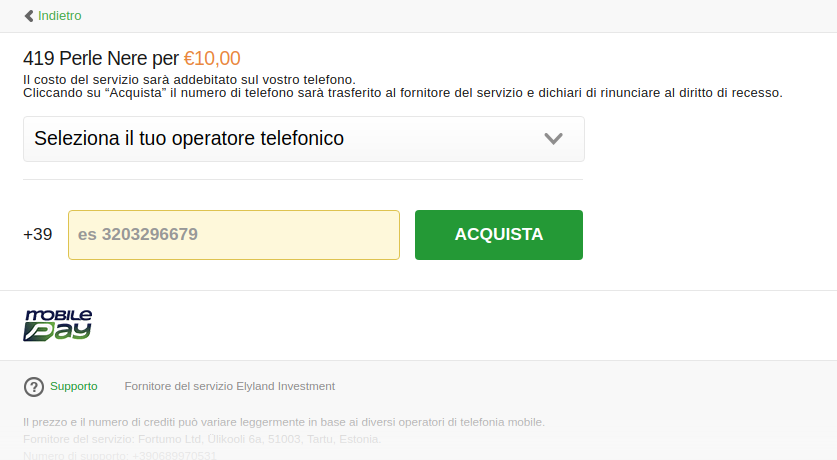This screenshot has width=837, height=460.
Task: Click 'Il costo del servizio' billing notice
Action: (x=189, y=79)
